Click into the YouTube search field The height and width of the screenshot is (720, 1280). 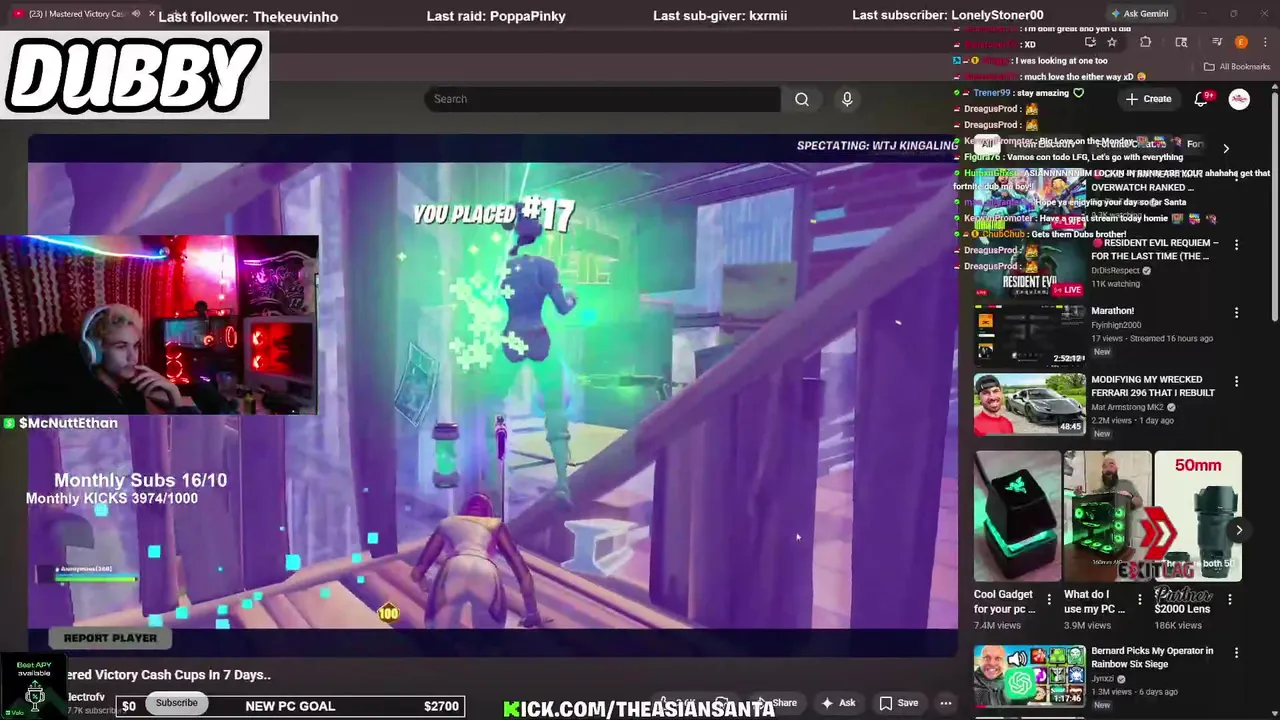click(603, 99)
